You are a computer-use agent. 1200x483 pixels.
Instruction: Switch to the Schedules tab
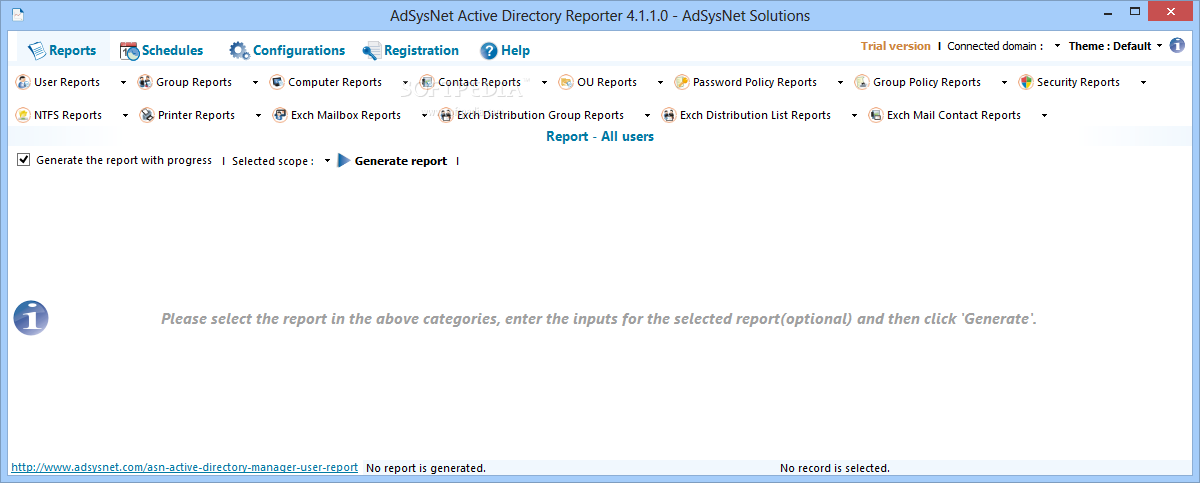point(161,50)
